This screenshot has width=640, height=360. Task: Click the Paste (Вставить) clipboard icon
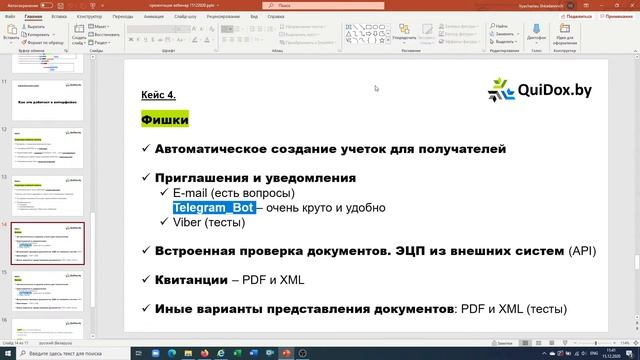click(11, 30)
